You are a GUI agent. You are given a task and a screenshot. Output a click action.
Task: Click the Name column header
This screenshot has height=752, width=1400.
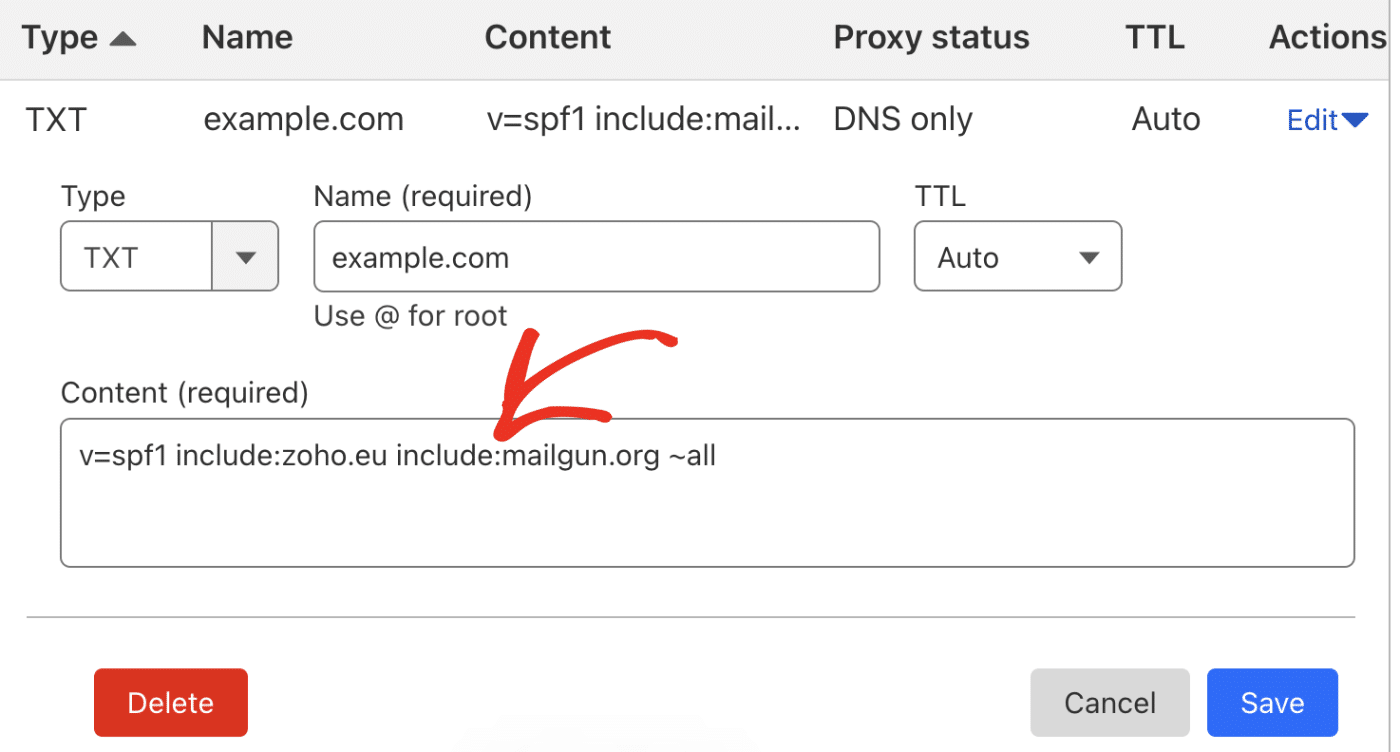247,38
